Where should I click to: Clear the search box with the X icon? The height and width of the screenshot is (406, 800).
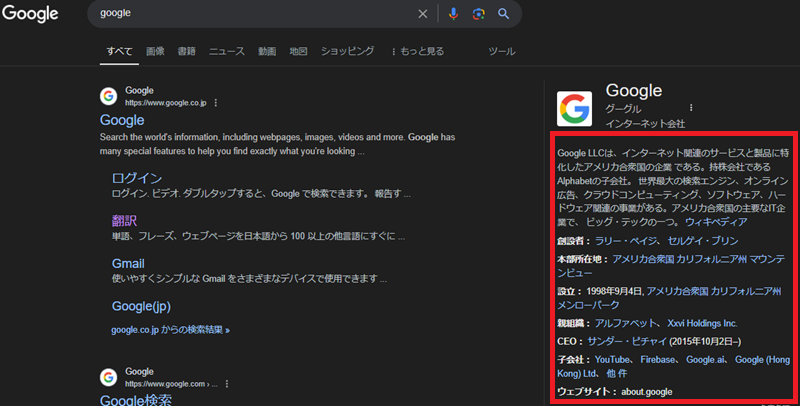coord(422,14)
